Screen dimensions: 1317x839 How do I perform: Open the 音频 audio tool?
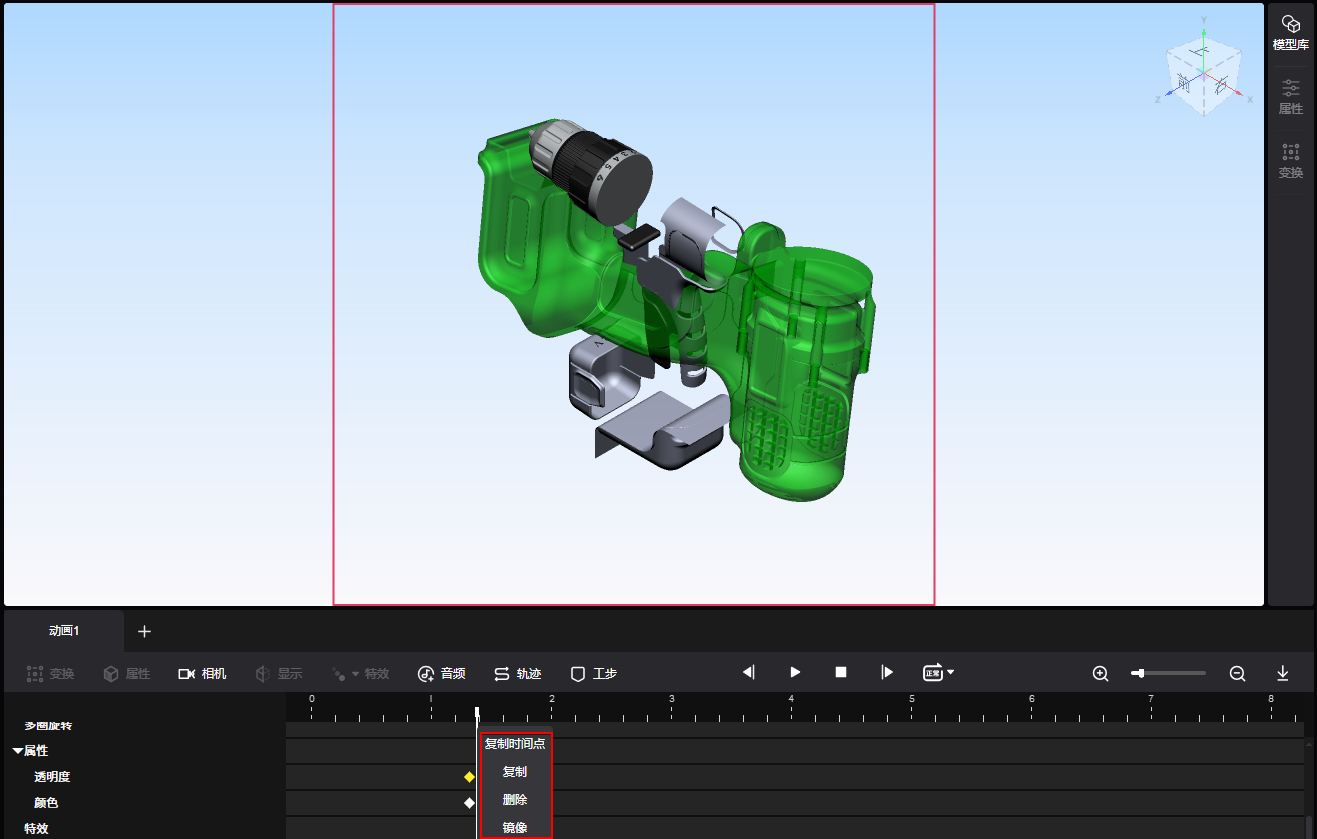point(441,674)
